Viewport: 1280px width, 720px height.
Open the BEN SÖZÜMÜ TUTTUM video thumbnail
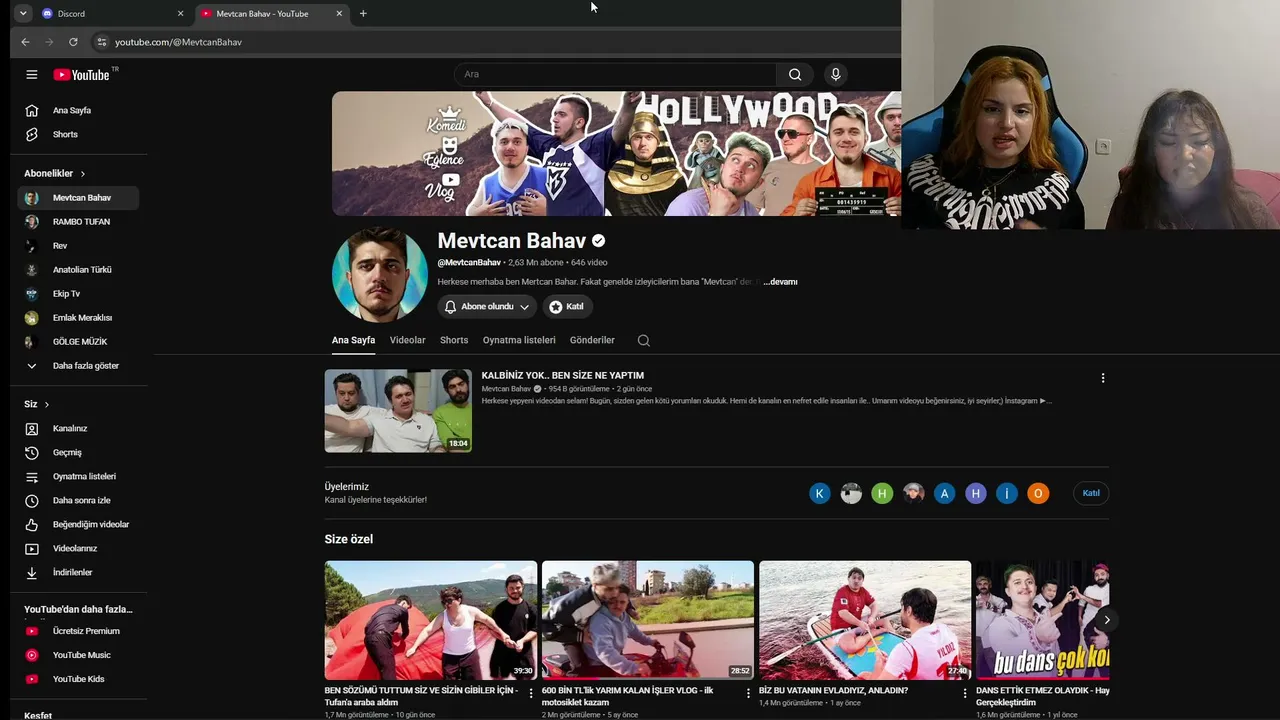coord(431,620)
